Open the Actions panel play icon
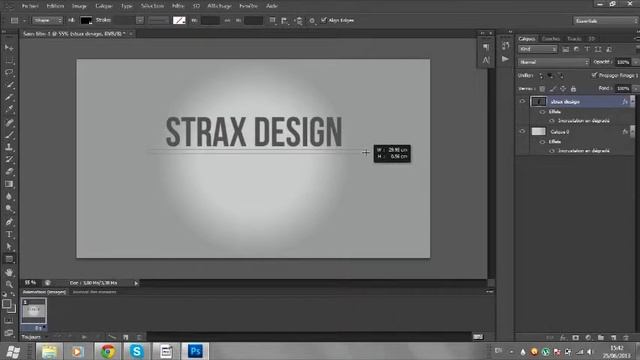Image resolution: width=640 pixels, height=360 pixels. [x=505, y=59]
